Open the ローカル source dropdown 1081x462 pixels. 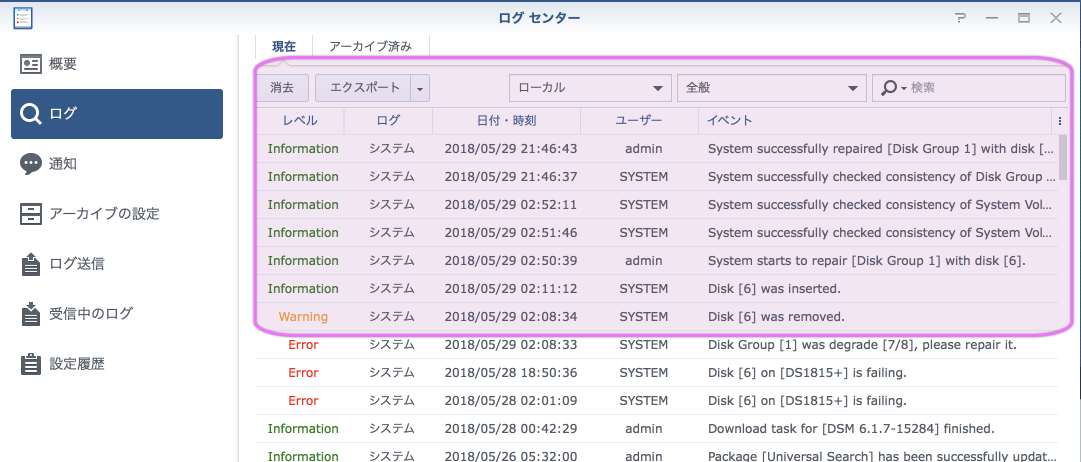pyautogui.click(x=590, y=88)
